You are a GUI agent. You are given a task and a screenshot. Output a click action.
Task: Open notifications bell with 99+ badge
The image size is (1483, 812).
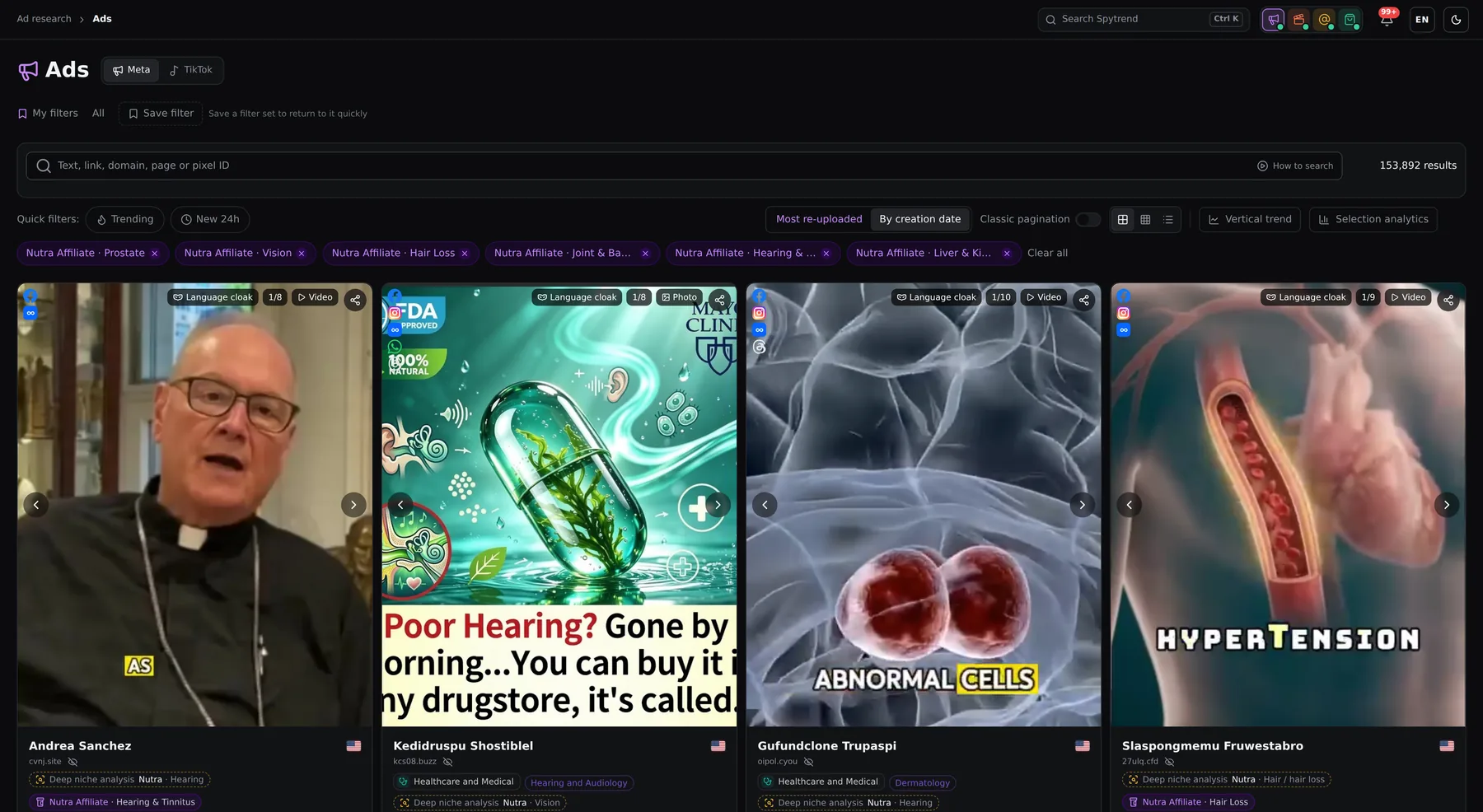[1387, 19]
